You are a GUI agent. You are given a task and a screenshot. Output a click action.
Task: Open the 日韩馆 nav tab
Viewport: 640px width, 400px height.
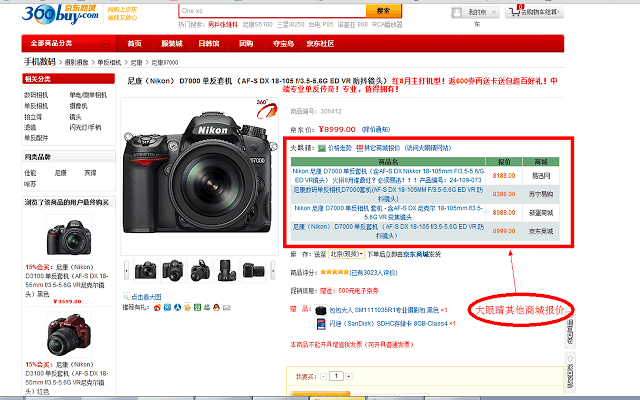tap(209, 44)
